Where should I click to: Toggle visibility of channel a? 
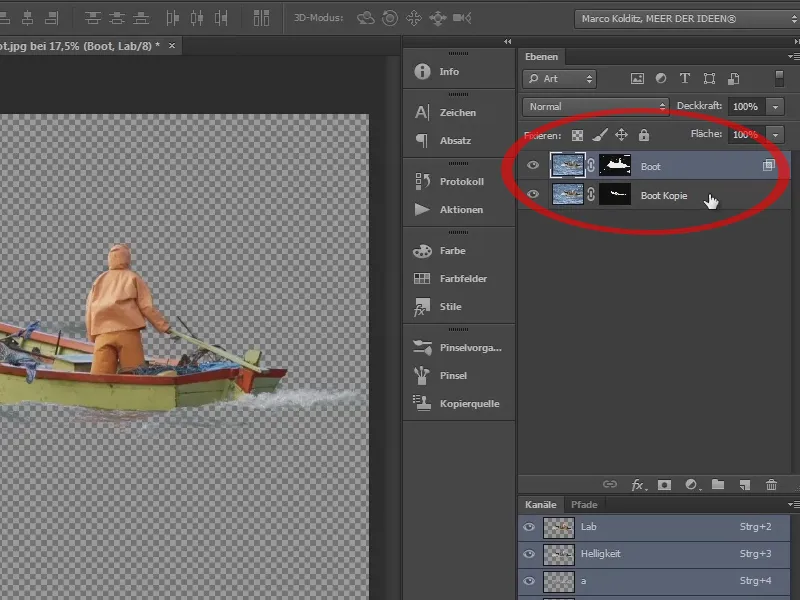(529, 581)
